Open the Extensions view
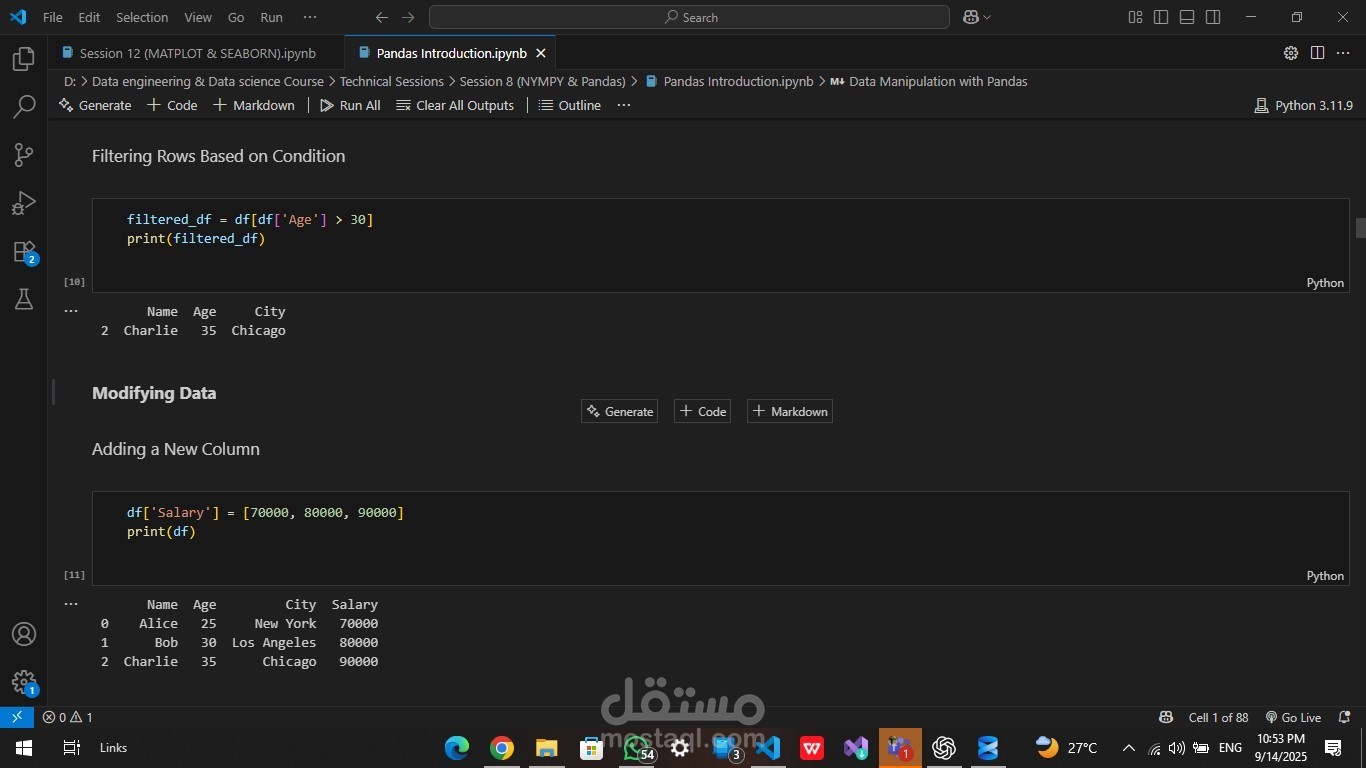Screen dimensions: 1366x768 tap(24, 252)
